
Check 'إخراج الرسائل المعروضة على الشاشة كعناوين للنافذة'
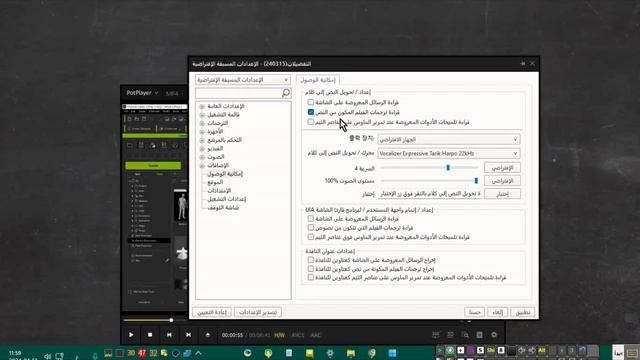pos(311,260)
